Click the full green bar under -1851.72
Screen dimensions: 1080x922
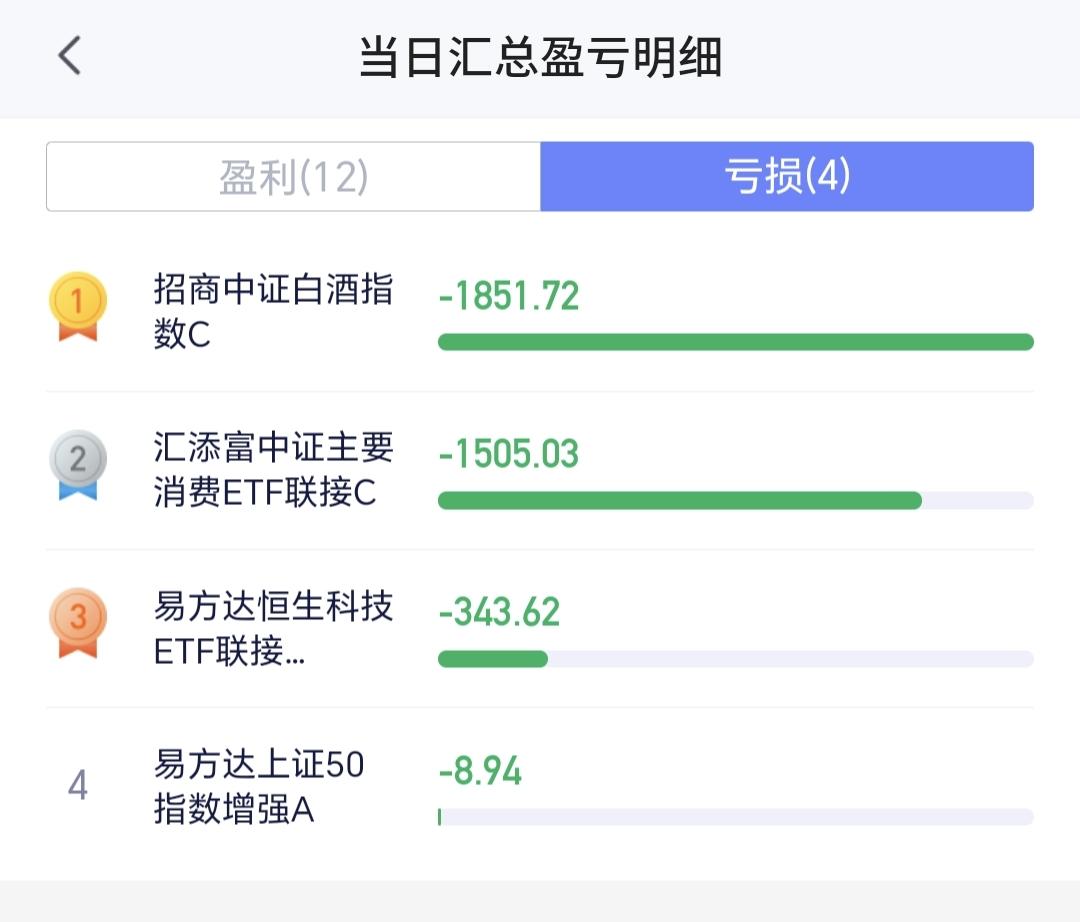(736, 342)
